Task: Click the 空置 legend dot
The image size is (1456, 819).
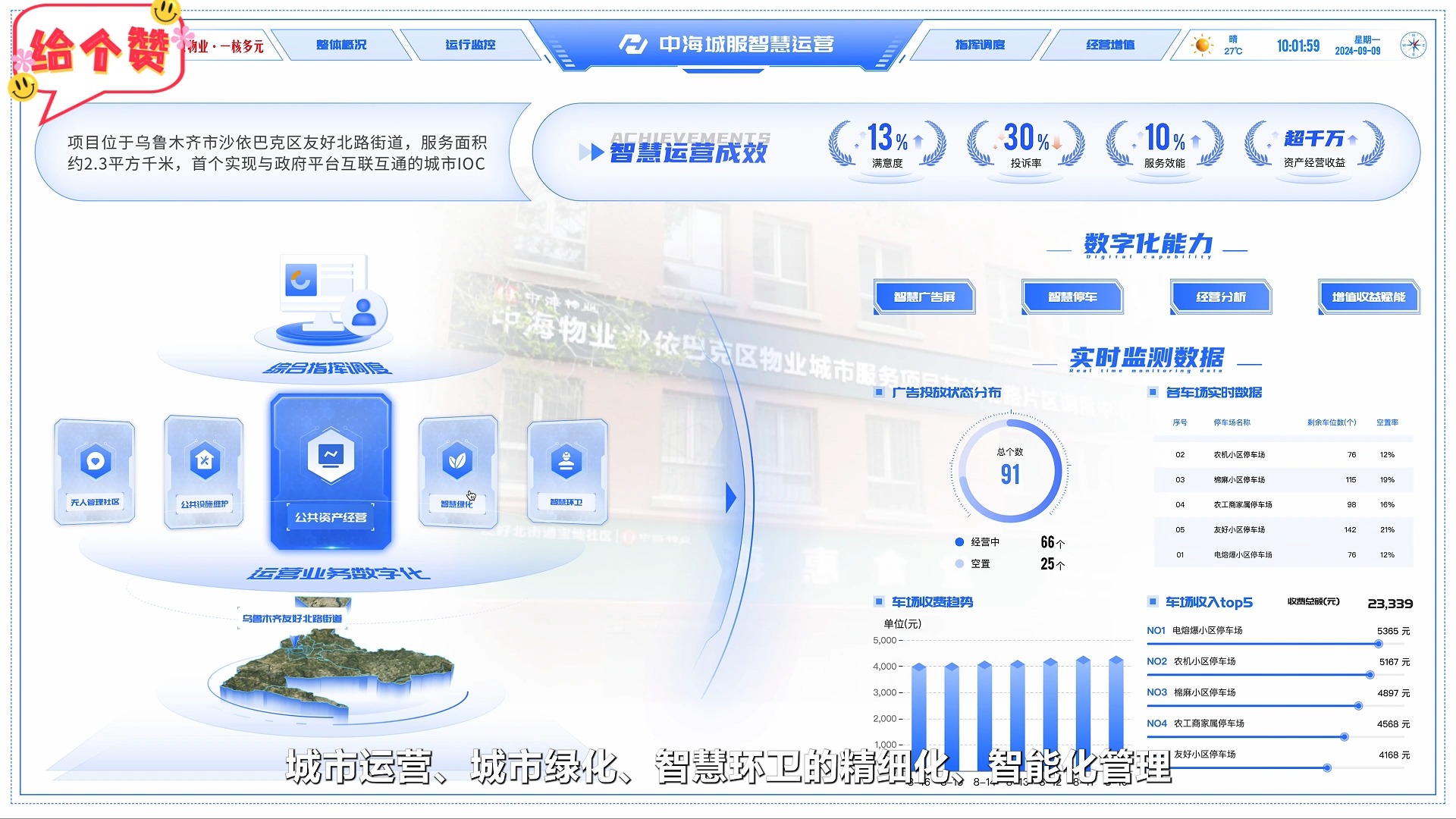Action: [959, 563]
